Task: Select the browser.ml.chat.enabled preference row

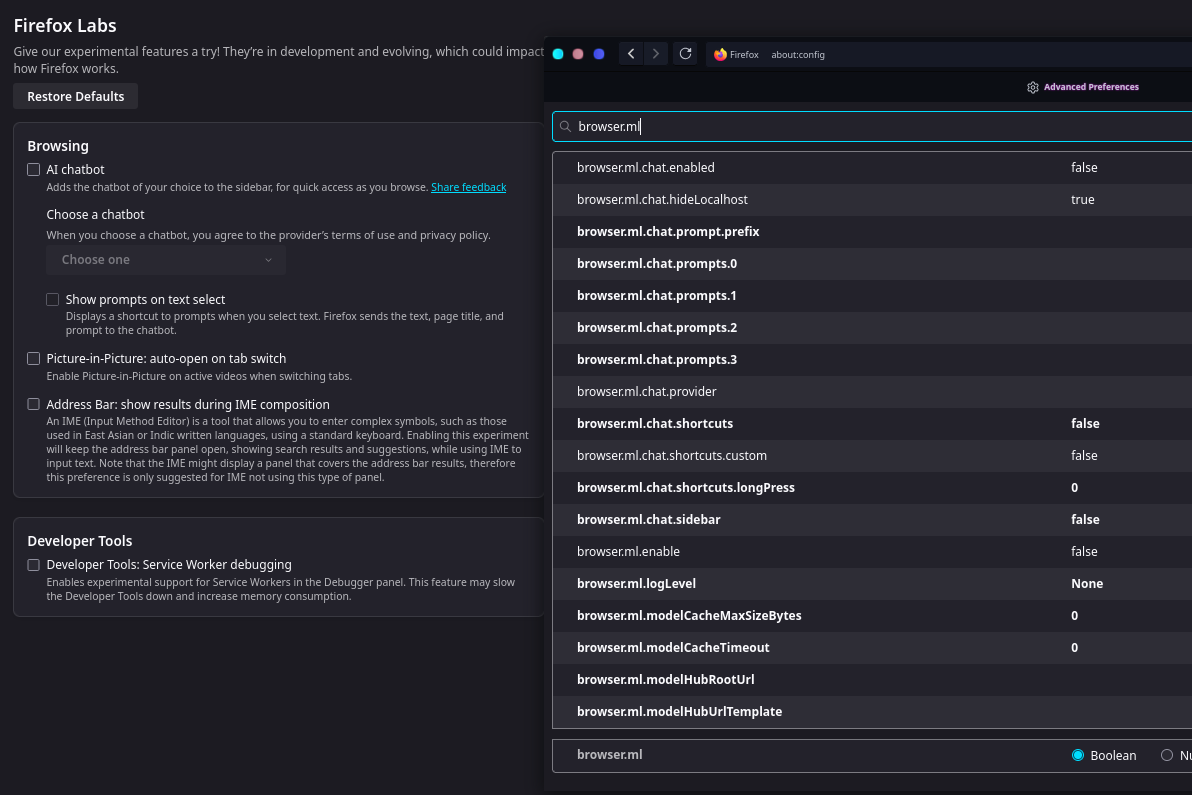Action: tap(646, 168)
